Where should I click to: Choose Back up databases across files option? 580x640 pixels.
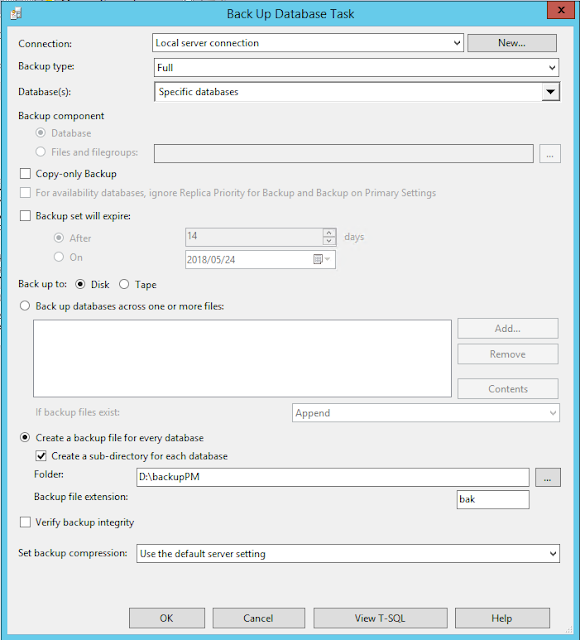(25, 306)
